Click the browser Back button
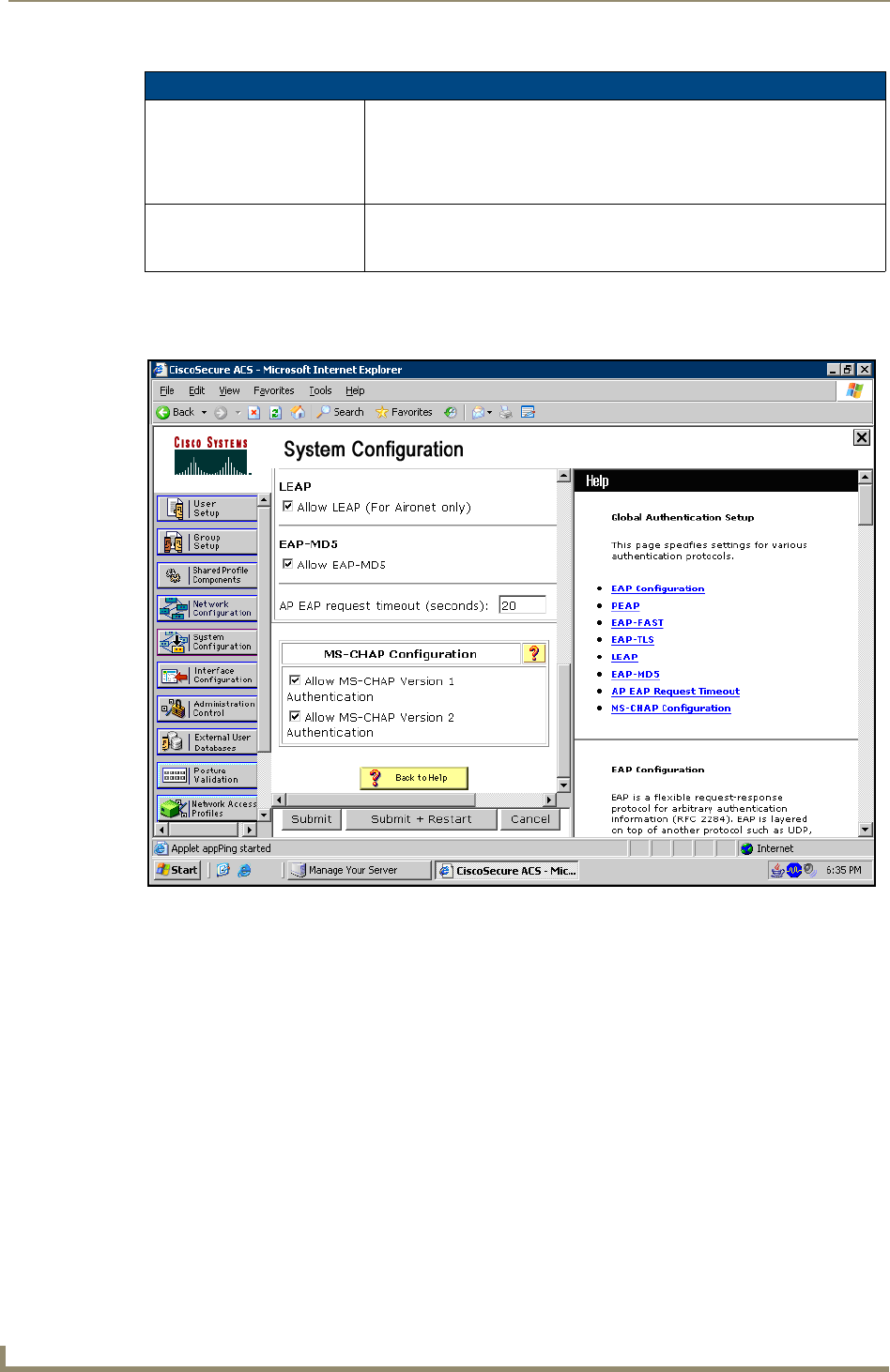Viewport: 890px width, 1372px height. [x=176, y=412]
